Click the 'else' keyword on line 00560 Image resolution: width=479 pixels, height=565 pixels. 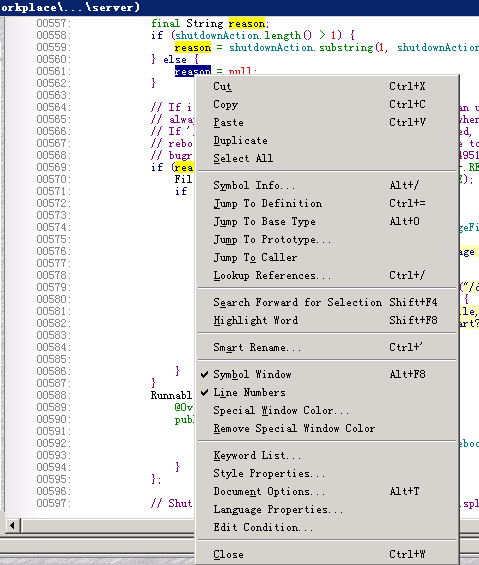(175, 59)
